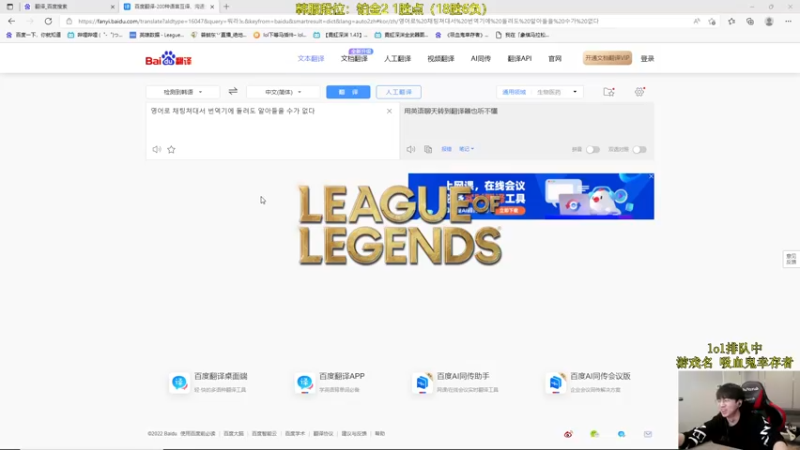Select the AI同传 nav tab
This screenshot has width=800, height=450.
click(481, 59)
